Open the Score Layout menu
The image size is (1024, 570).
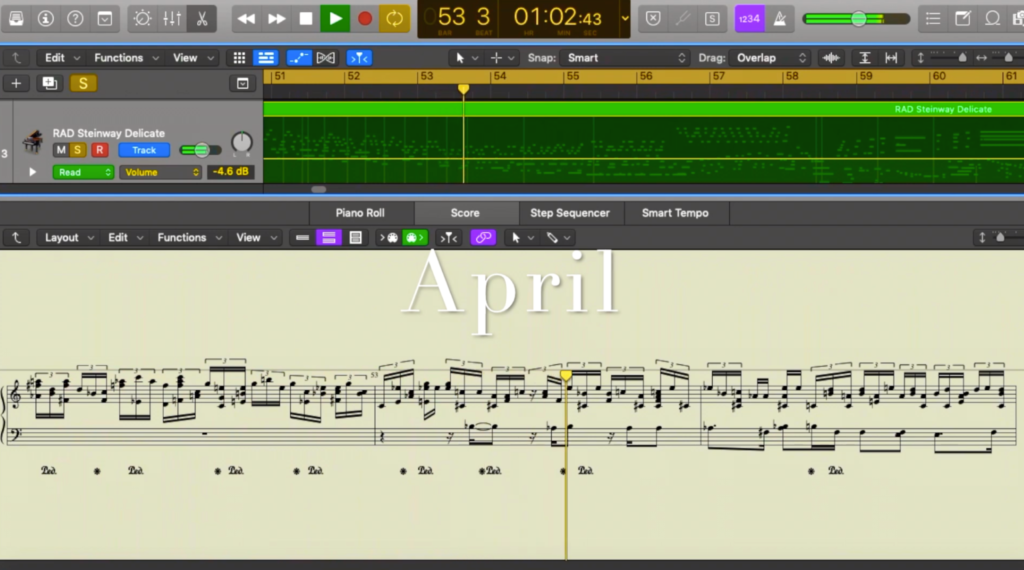pyautogui.click(x=69, y=238)
